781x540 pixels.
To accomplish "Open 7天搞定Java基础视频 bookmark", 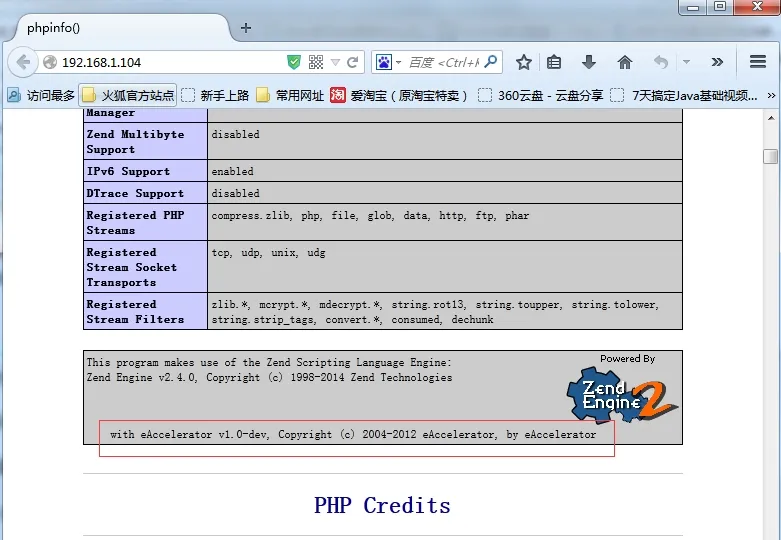I will (684, 95).
